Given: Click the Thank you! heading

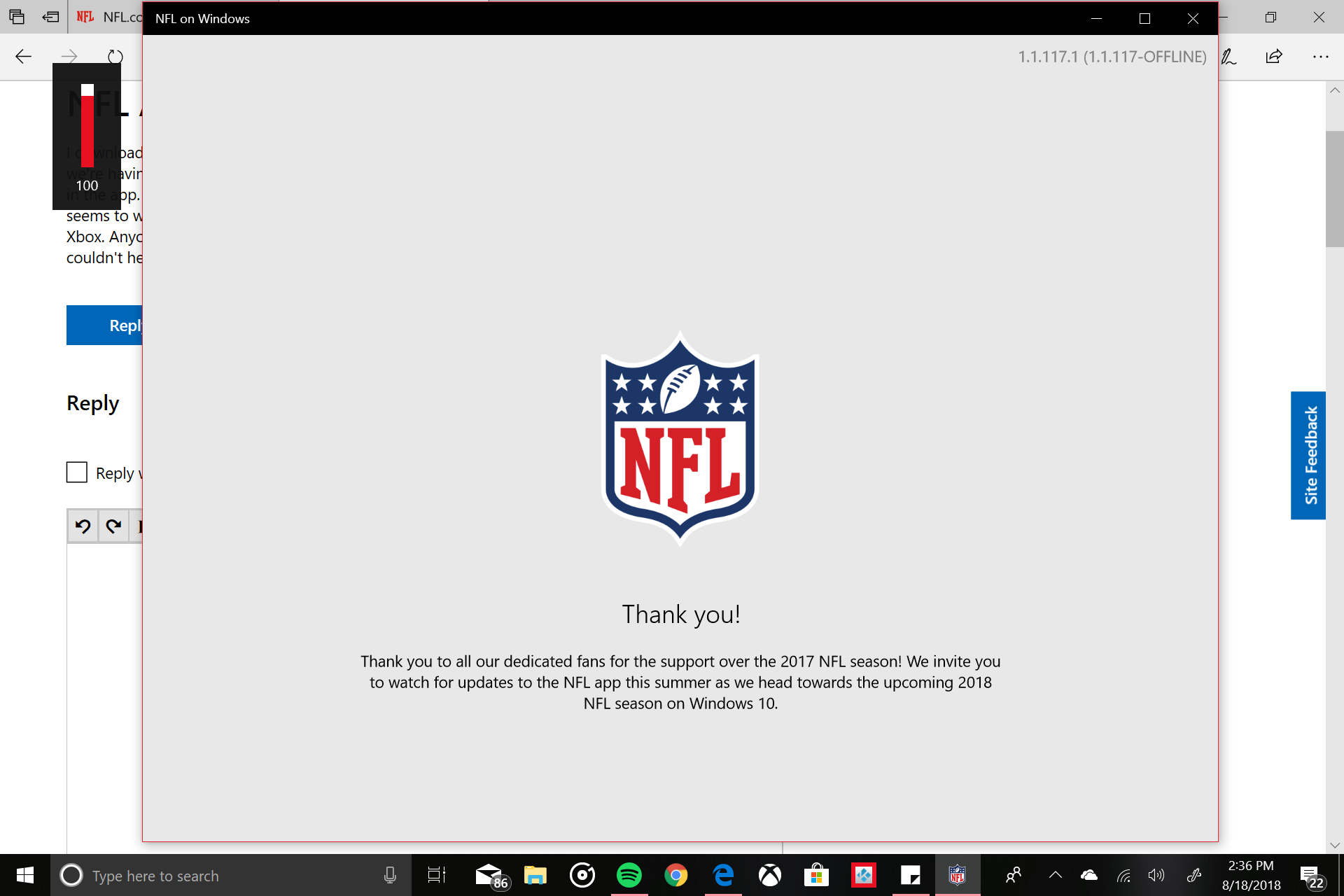Looking at the screenshot, I should point(681,614).
